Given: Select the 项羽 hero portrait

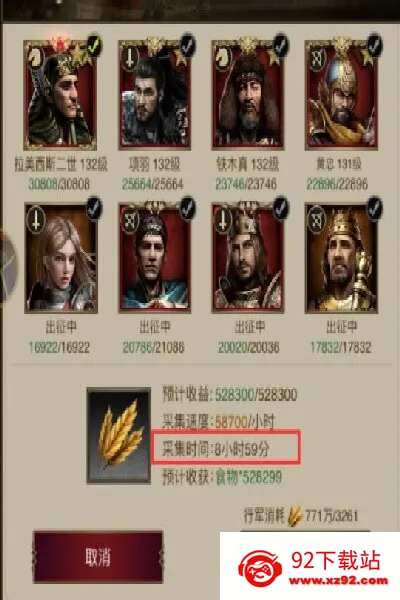Looking at the screenshot, I should pyautogui.click(x=154, y=95).
